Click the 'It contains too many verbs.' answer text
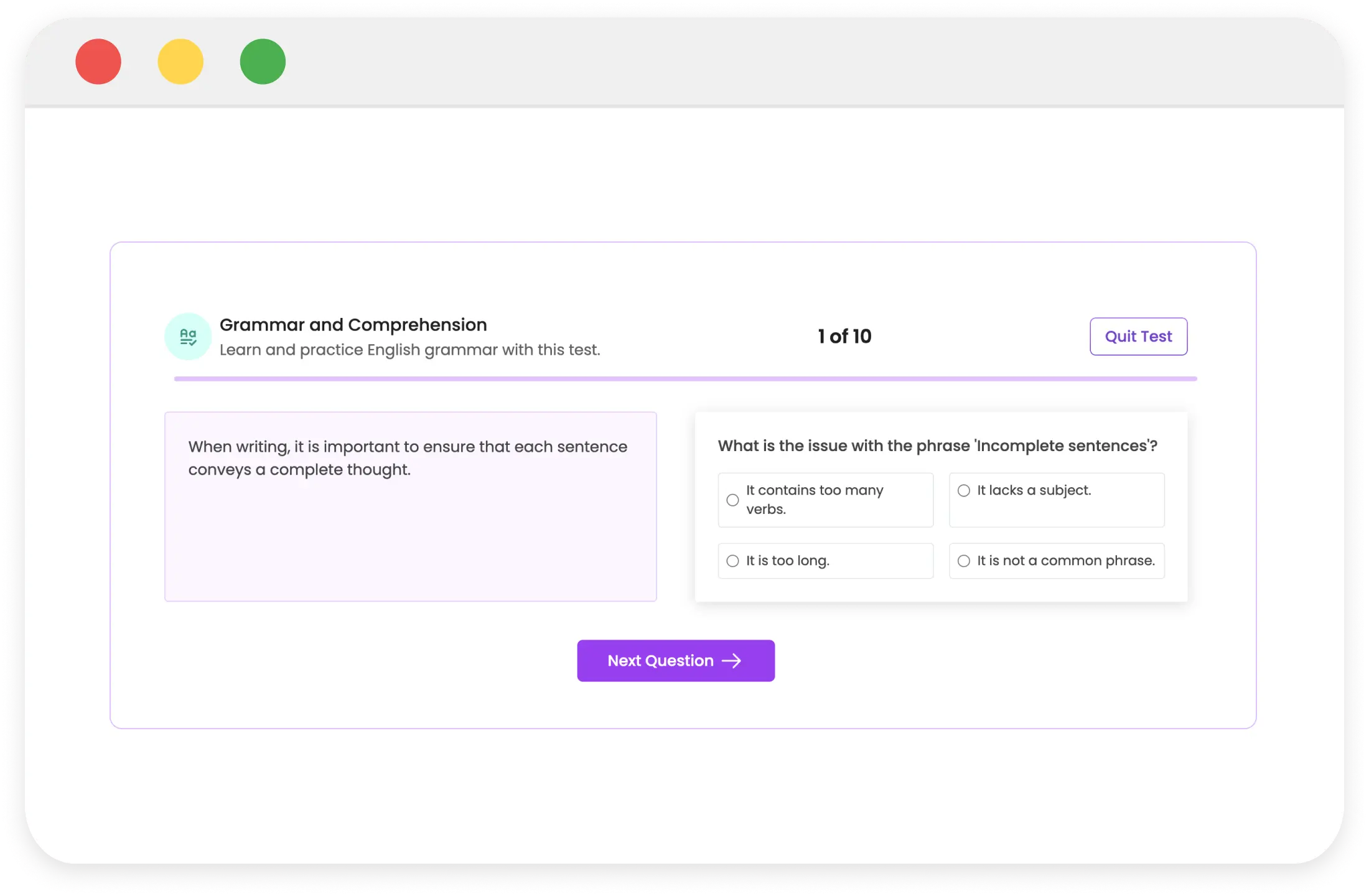Viewport: 1369px width, 896px height. 814,500
